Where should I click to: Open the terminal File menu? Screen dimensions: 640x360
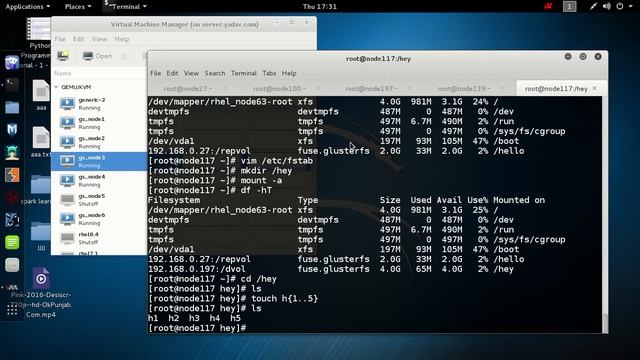coord(156,73)
